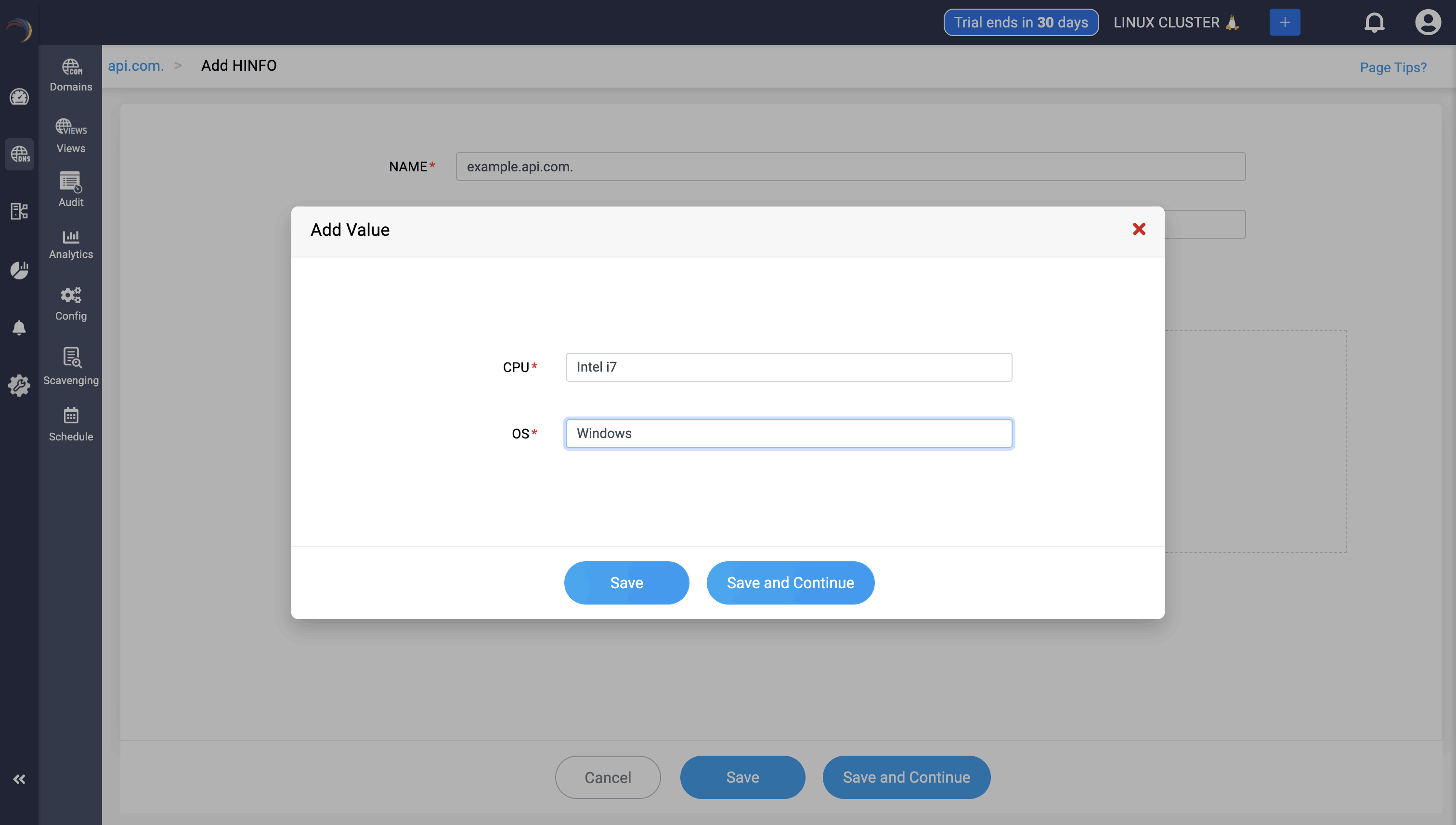Click into the OS input field
Screen dimensions: 1456x825
[788, 434]
